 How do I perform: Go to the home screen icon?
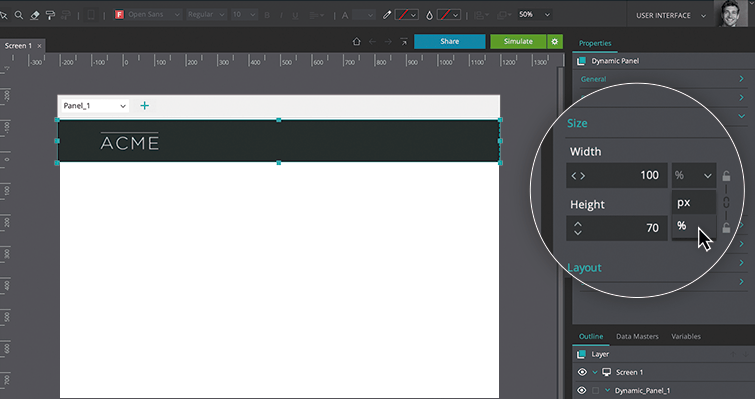coord(356,41)
